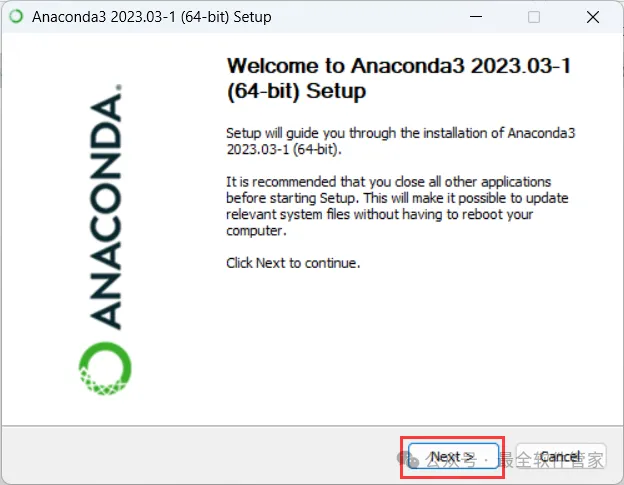This screenshot has height=485, width=624.
Task: Click the 'Setup will guide you' paragraph
Action: 401,141
